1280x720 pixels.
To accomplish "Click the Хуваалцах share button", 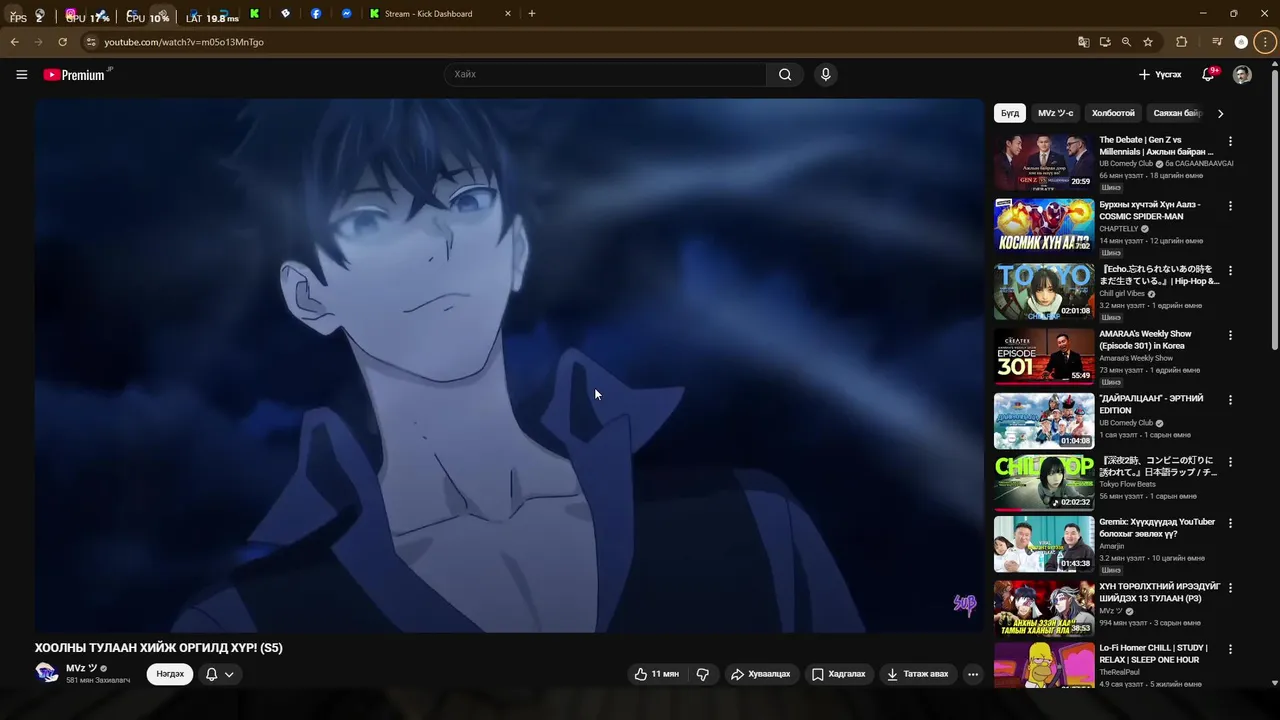I will 760,674.
